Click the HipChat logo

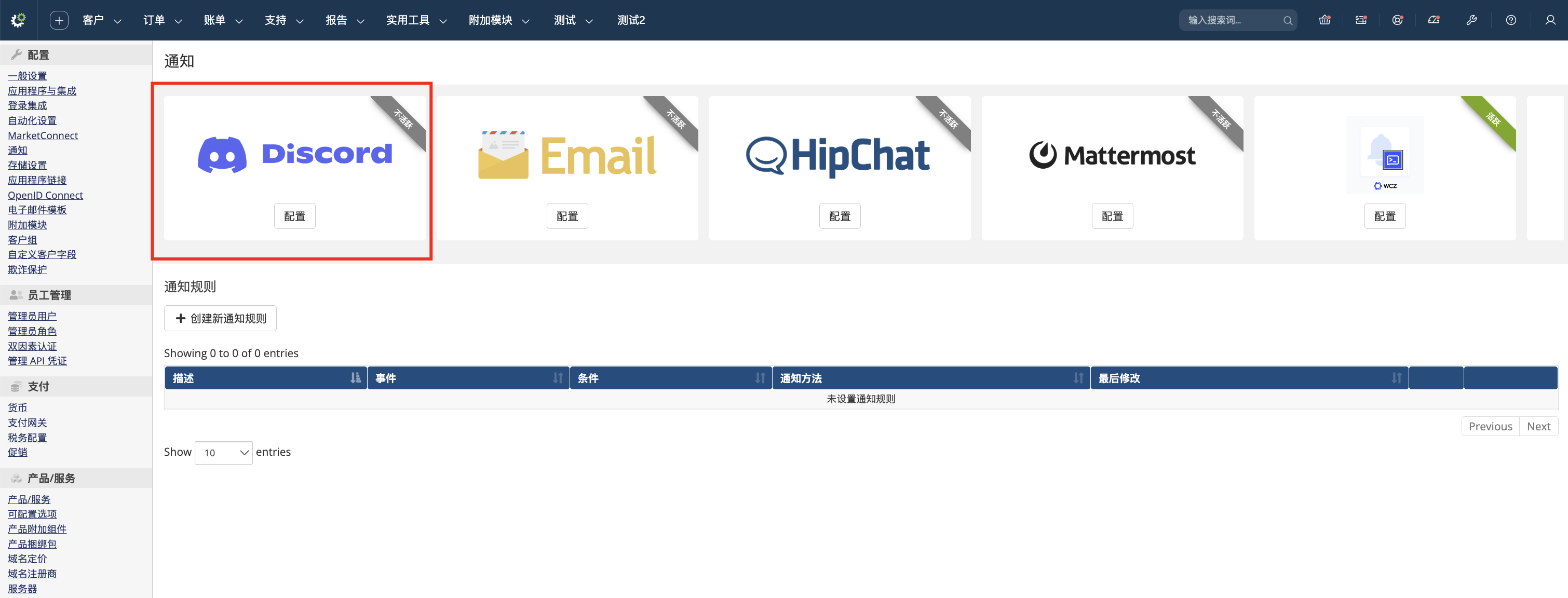[x=838, y=156]
